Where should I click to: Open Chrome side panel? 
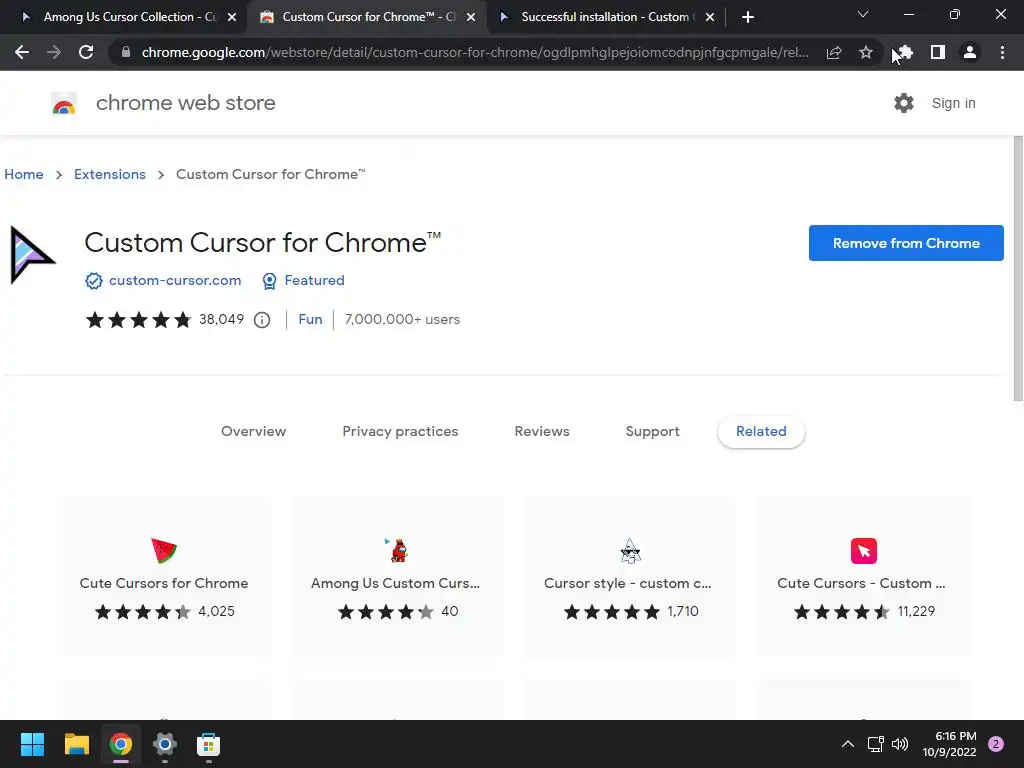938,52
